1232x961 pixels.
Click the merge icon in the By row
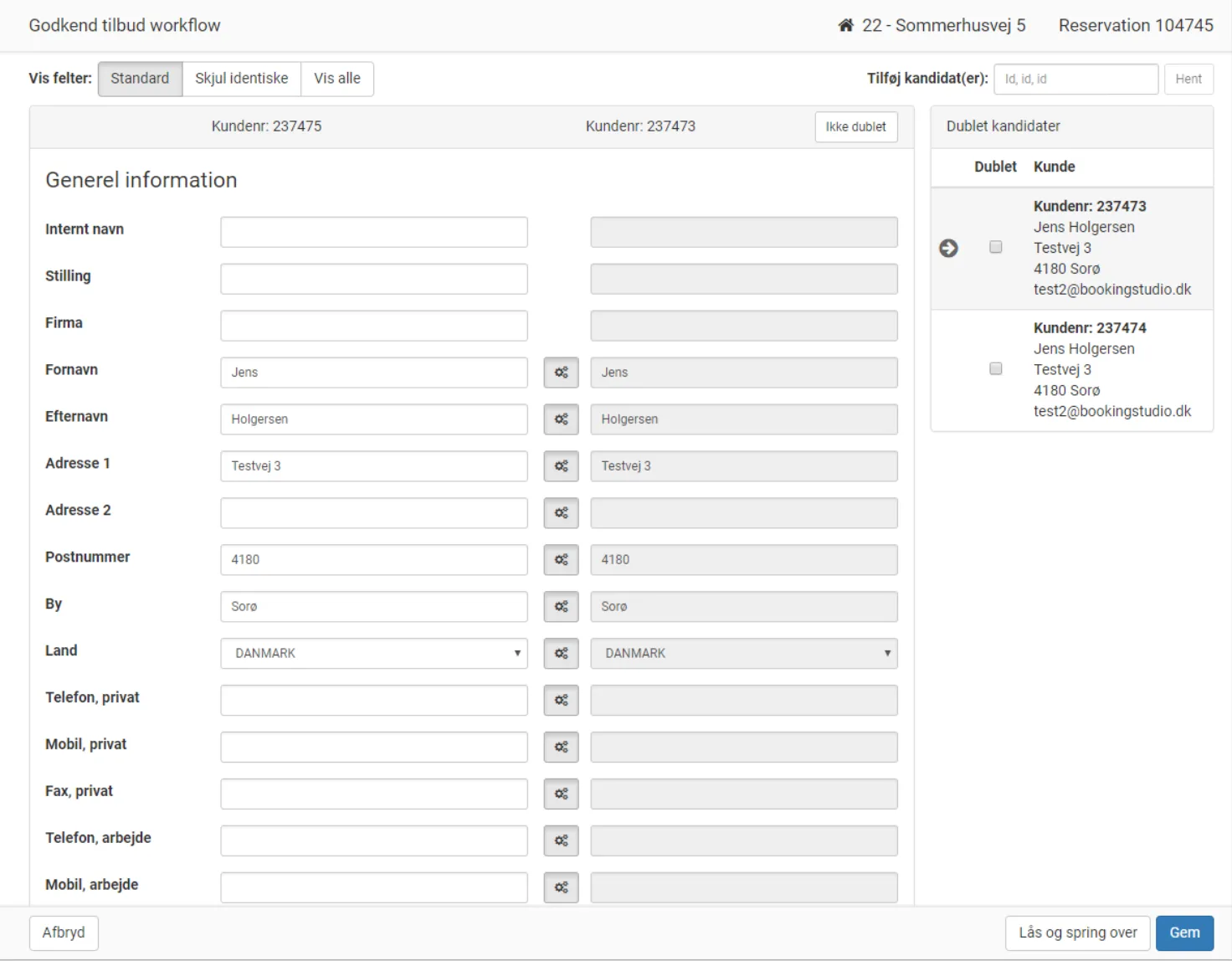coord(561,607)
